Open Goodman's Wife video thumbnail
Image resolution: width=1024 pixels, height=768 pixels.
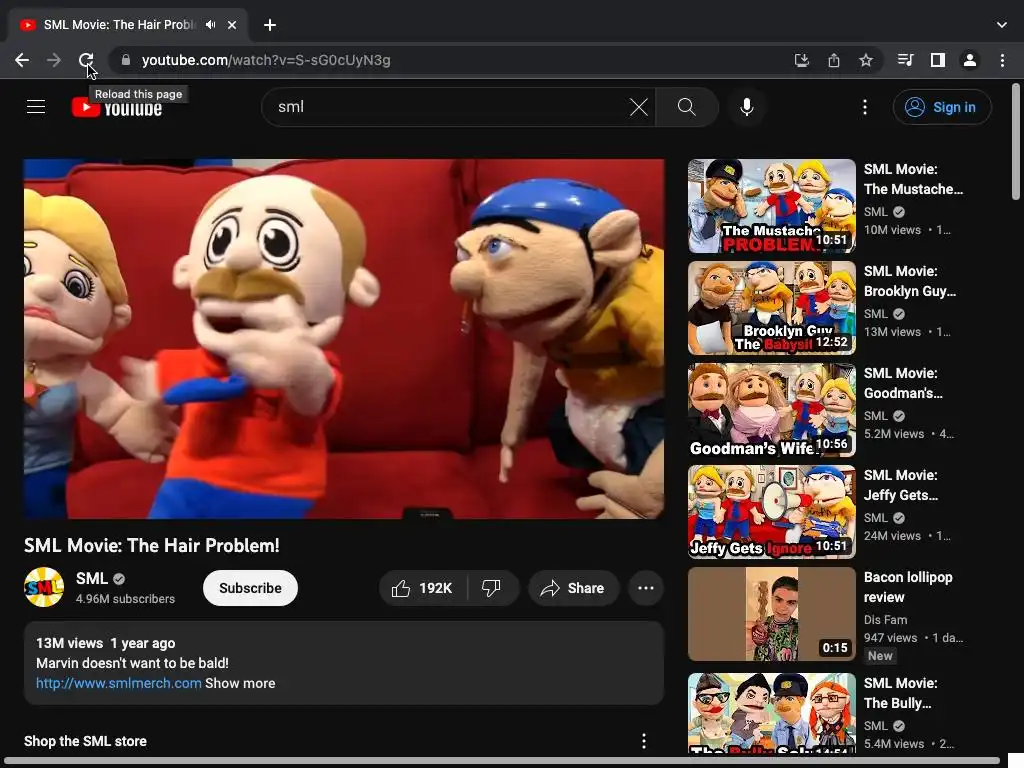(771, 409)
